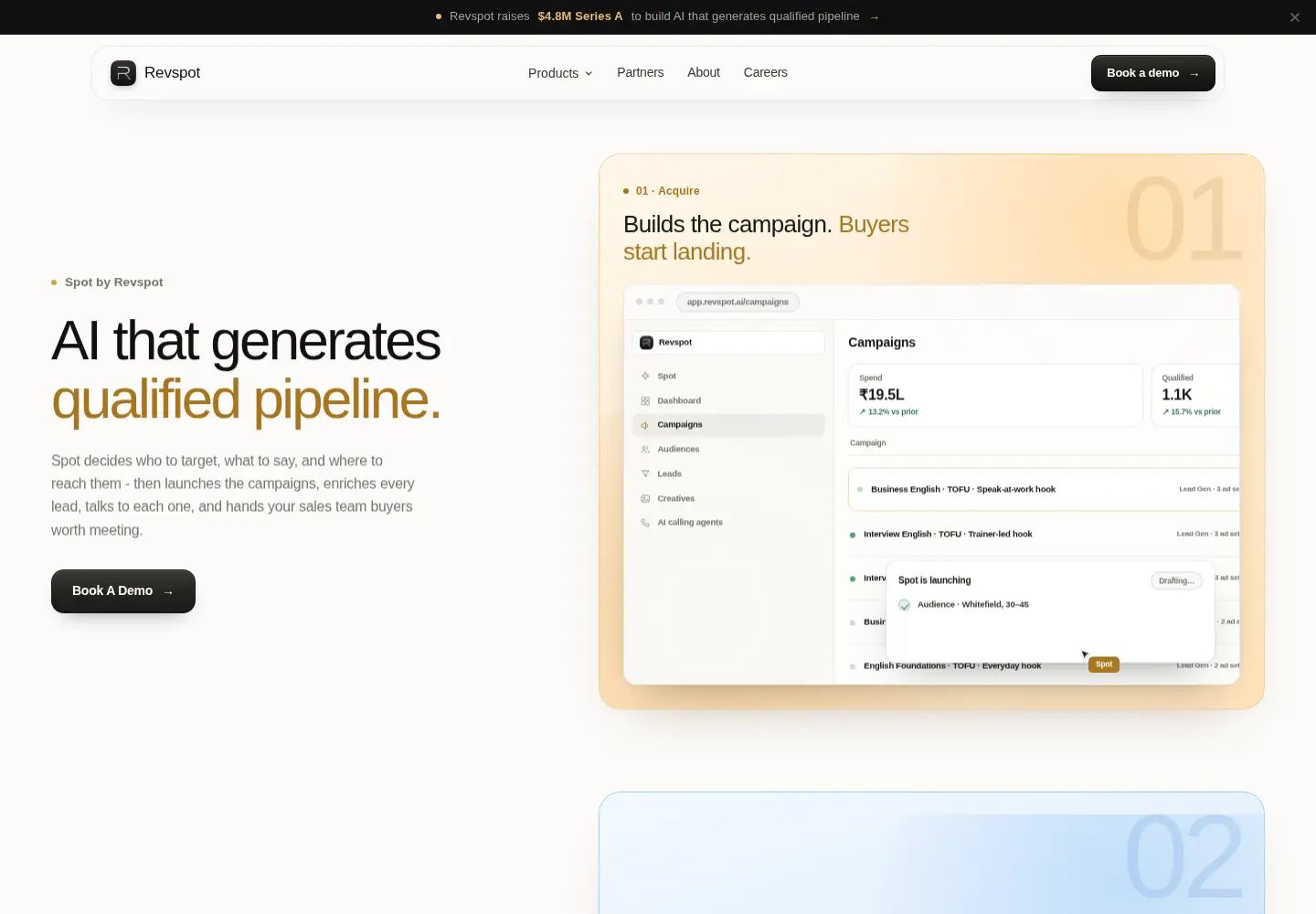Click the Dashboard grid icon
Screen dimensions: 1316x914
pyautogui.click(x=645, y=401)
